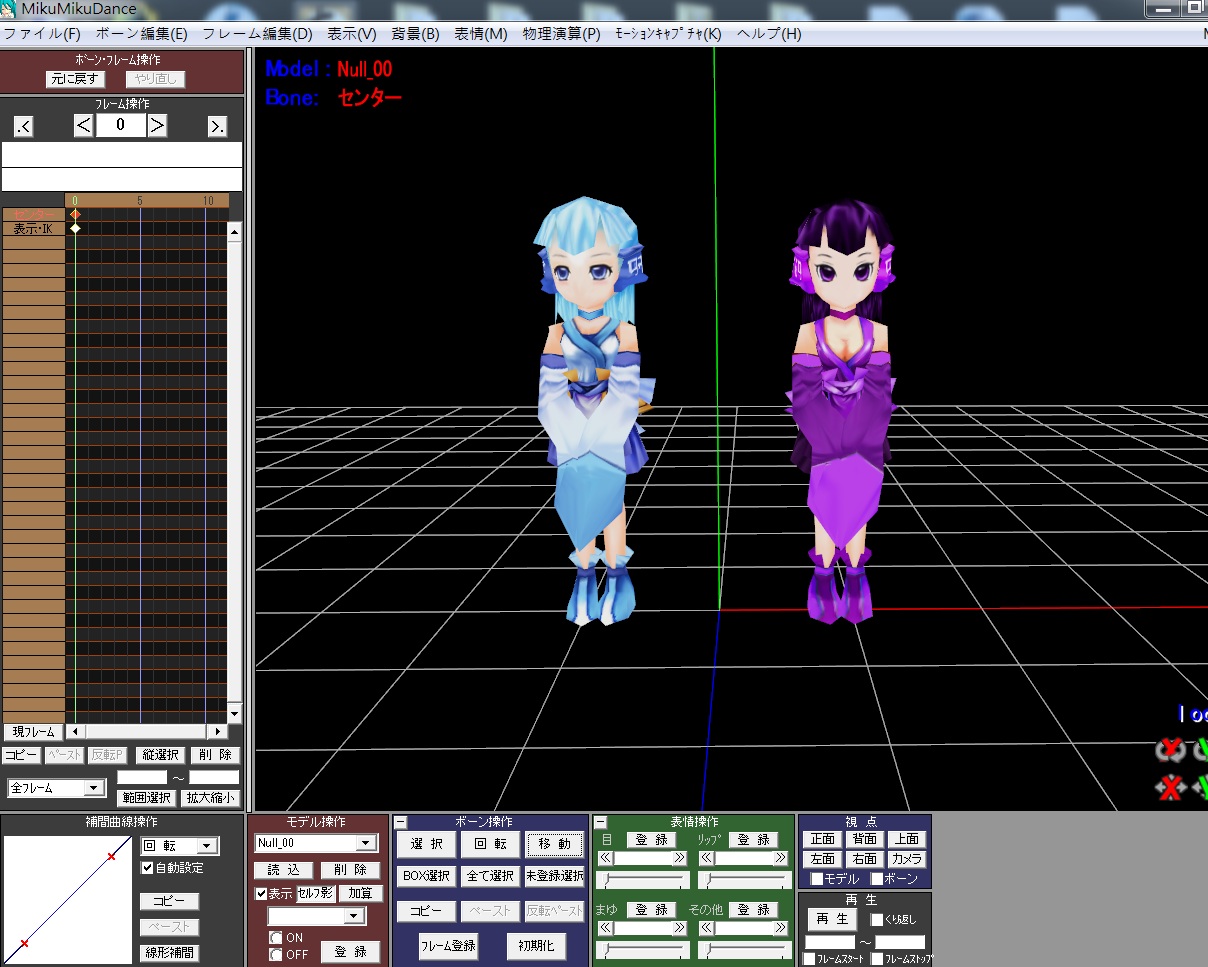Click the eye expression slider track
Image resolution: width=1208 pixels, height=967 pixels.
pyautogui.click(x=642, y=880)
